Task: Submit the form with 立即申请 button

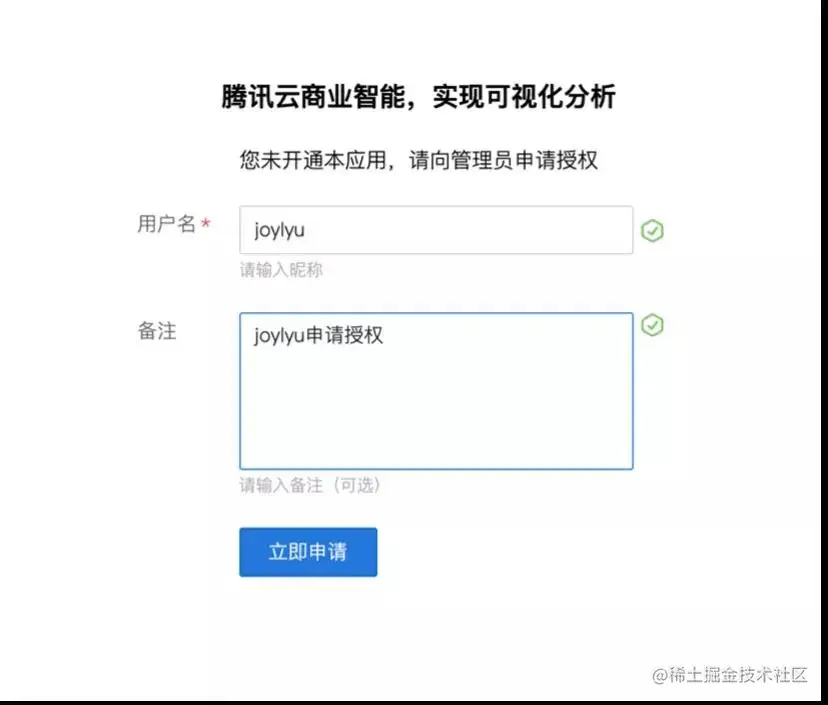Action: (308, 552)
